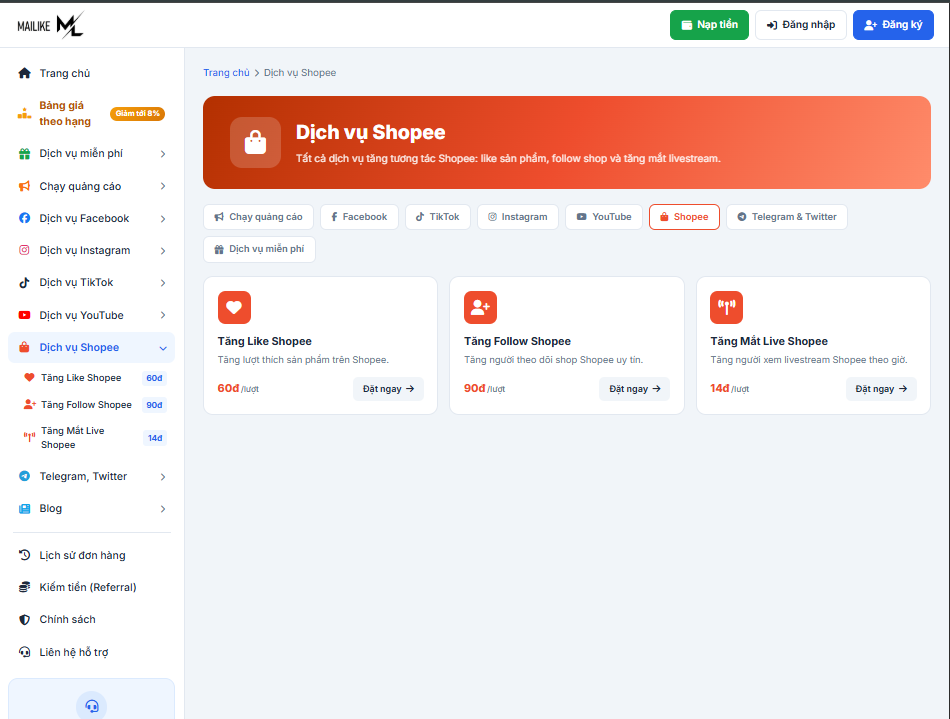Click the Tăng Follow Shopee card title
Image resolution: width=950 pixels, height=719 pixels.
tap(517, 341)
